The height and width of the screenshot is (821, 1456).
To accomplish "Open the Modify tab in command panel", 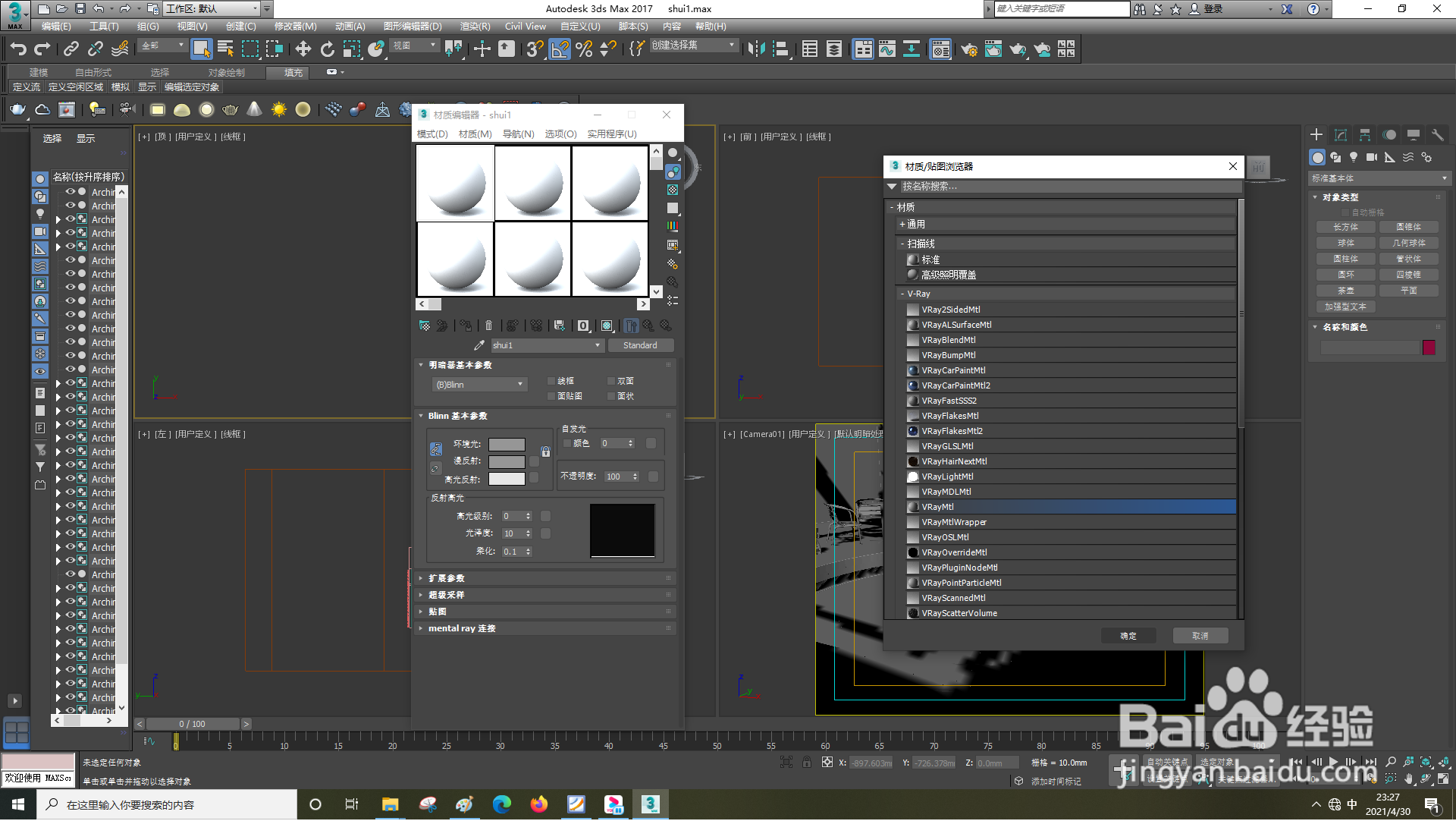I will pos(1341,135).
